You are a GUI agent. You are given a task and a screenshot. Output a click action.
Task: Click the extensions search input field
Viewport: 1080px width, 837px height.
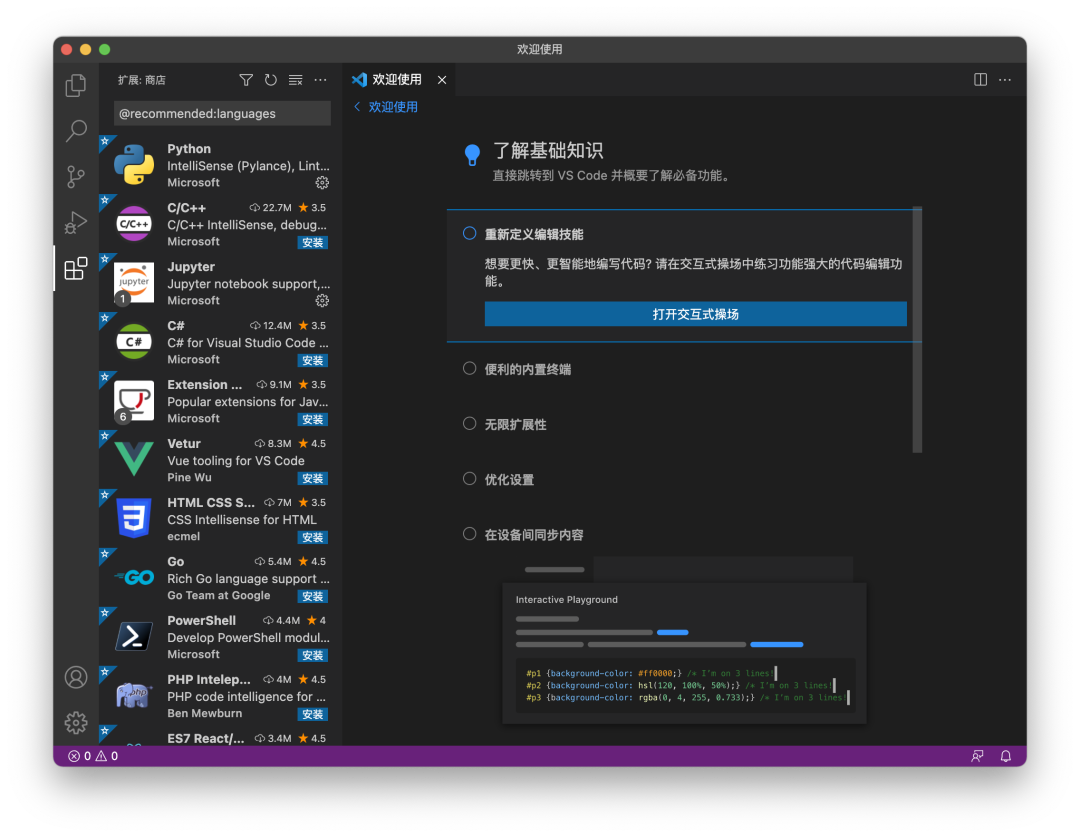point(222,114)
